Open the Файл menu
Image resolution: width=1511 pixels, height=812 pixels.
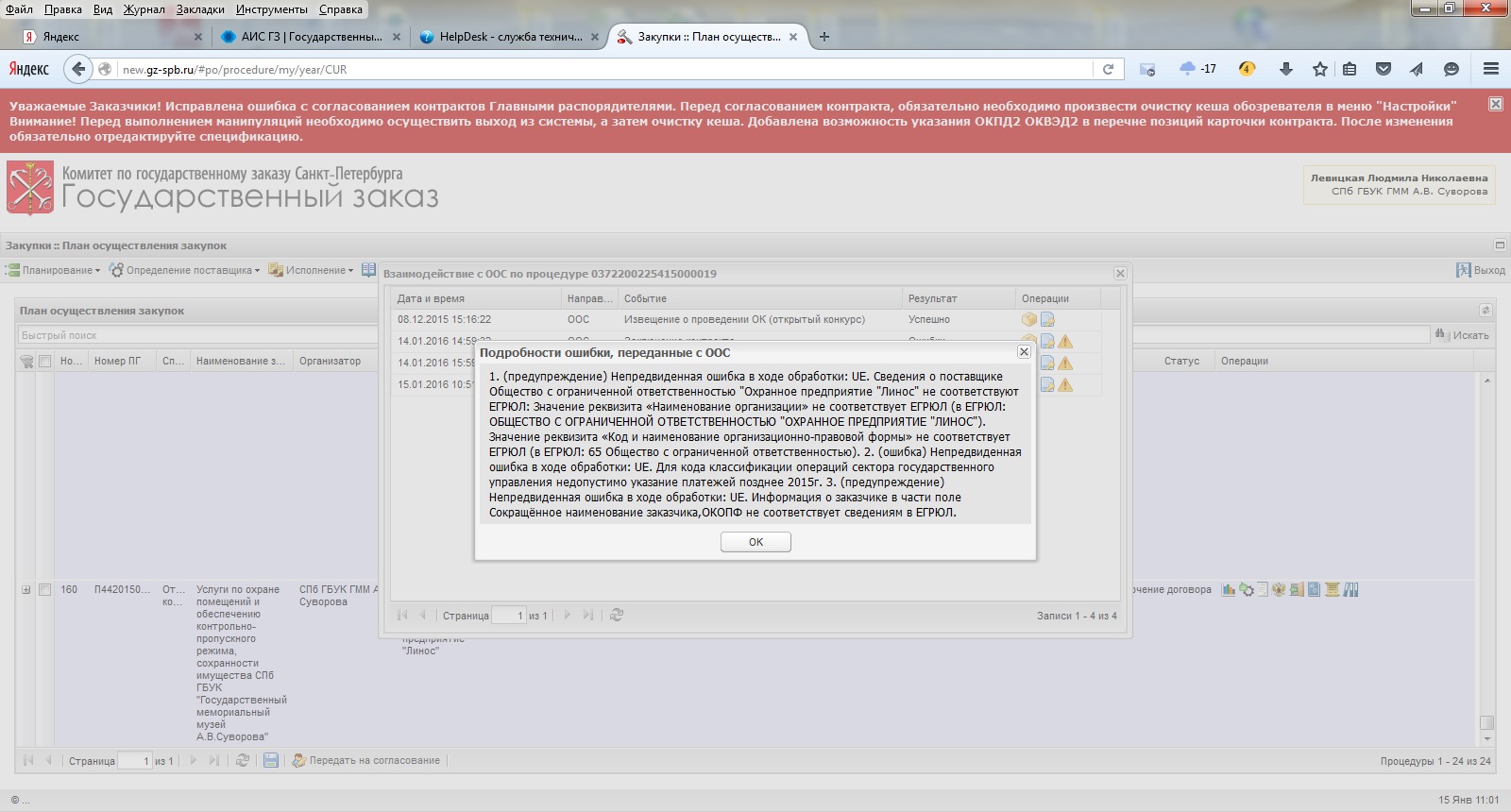click(x=19, y=9)
